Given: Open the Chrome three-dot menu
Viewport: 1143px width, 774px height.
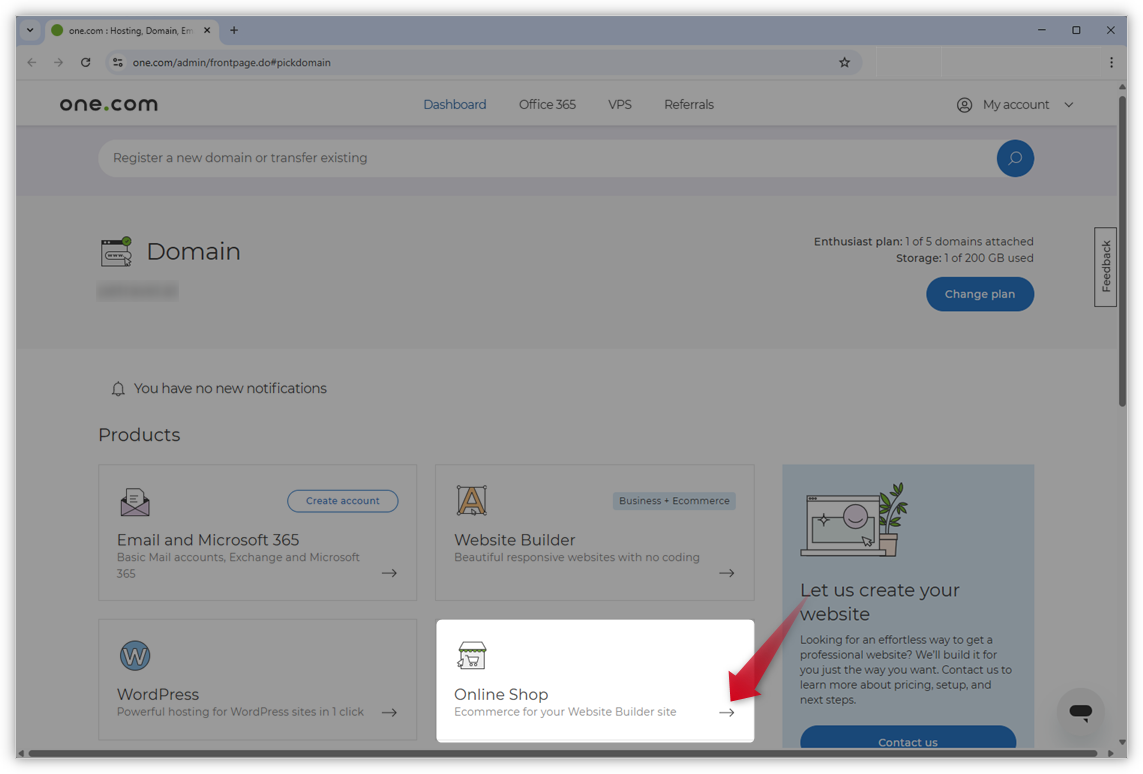Looking at the screenshot, I should 1111,62.
